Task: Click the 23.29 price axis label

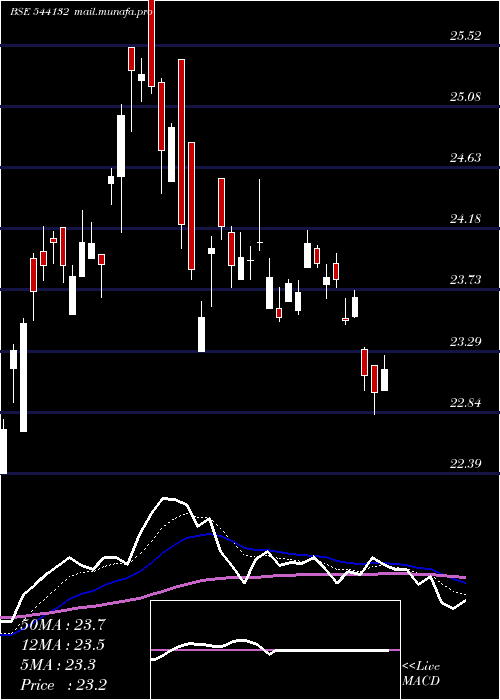Action: point(465,342)
